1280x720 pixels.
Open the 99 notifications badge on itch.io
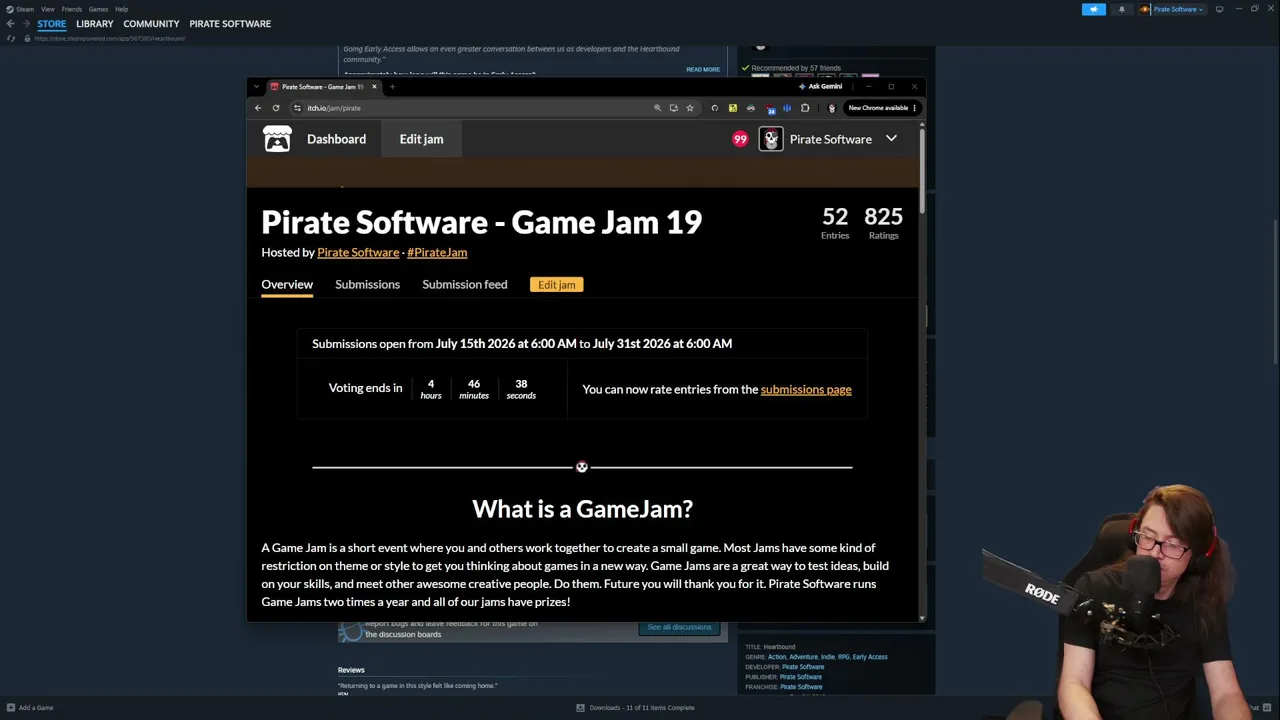[740, 139]
